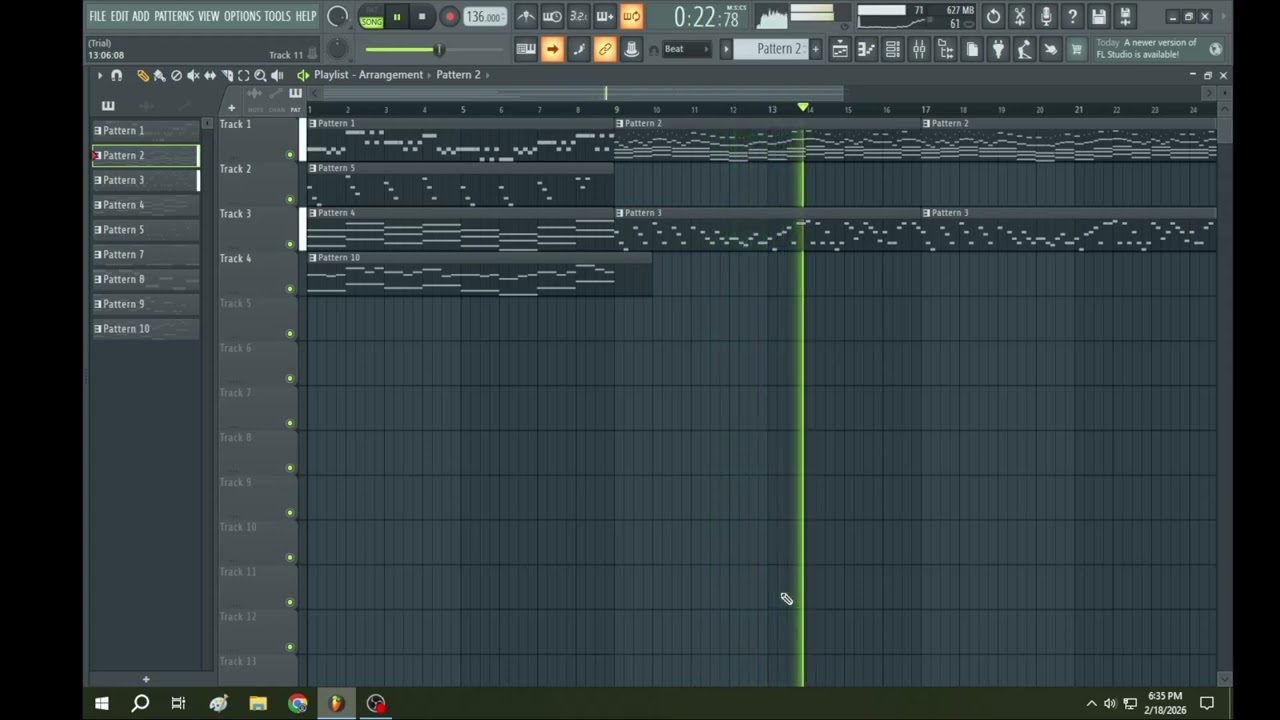
Task: Select the Zoom magnifier tool in Playlist
Action: (x=260, y=75)
